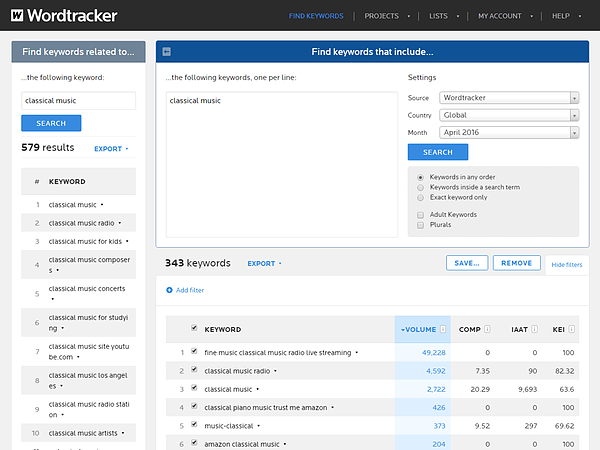Sort by the IAAT column header

tap(519, 329)
